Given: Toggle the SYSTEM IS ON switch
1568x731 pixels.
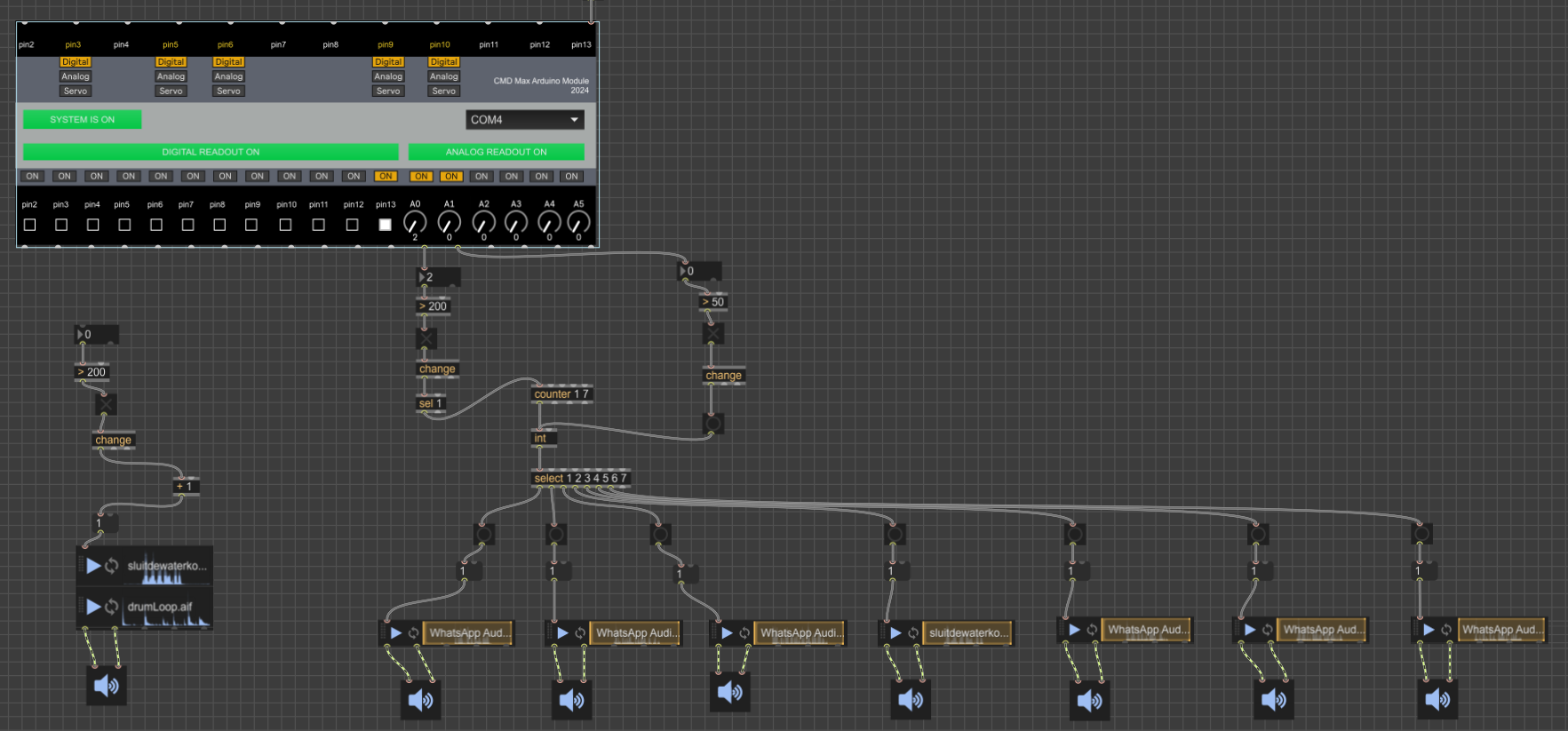Looking at the screenshot, I should 82,119.
